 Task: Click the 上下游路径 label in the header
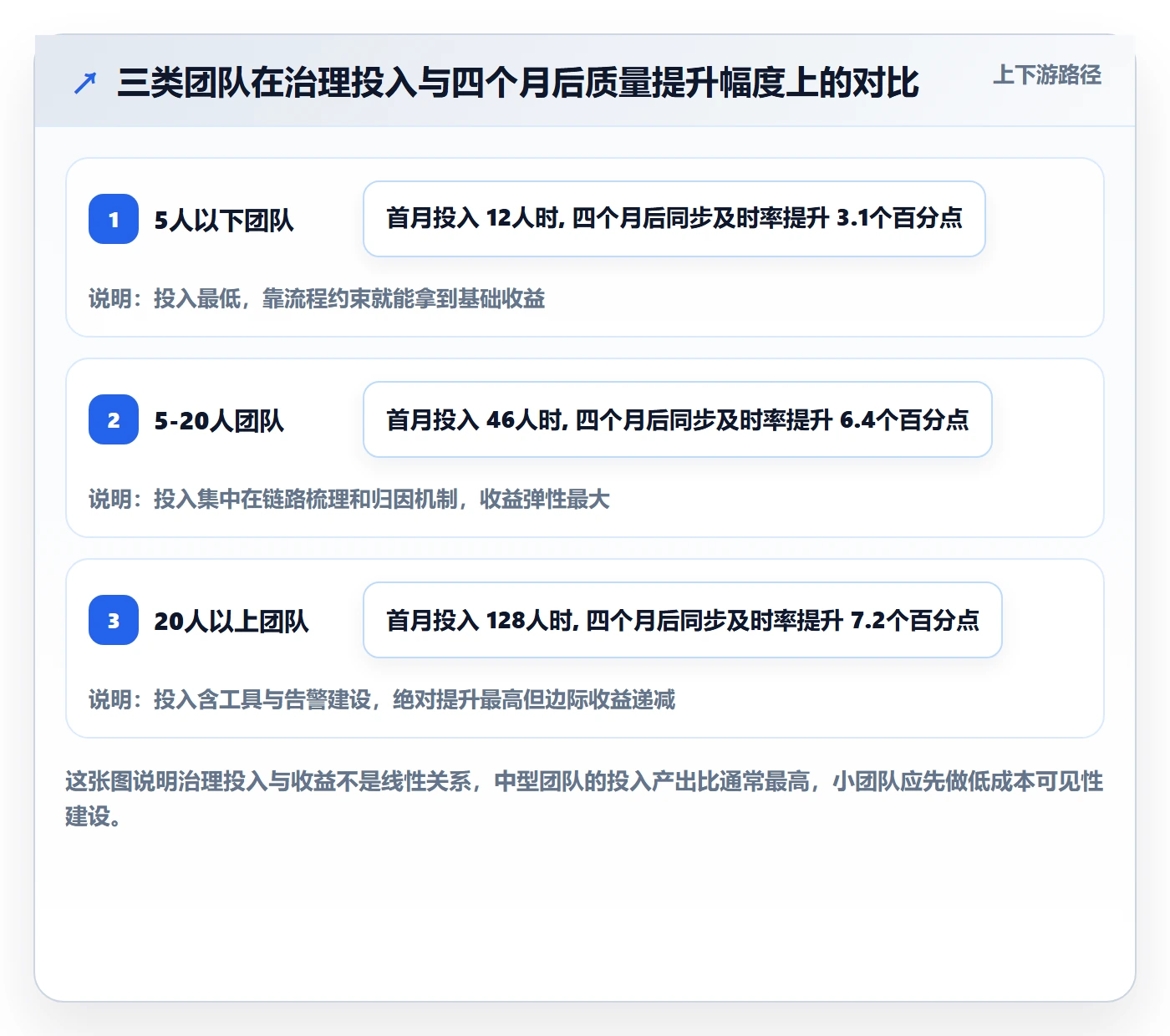coord(1047,75)
